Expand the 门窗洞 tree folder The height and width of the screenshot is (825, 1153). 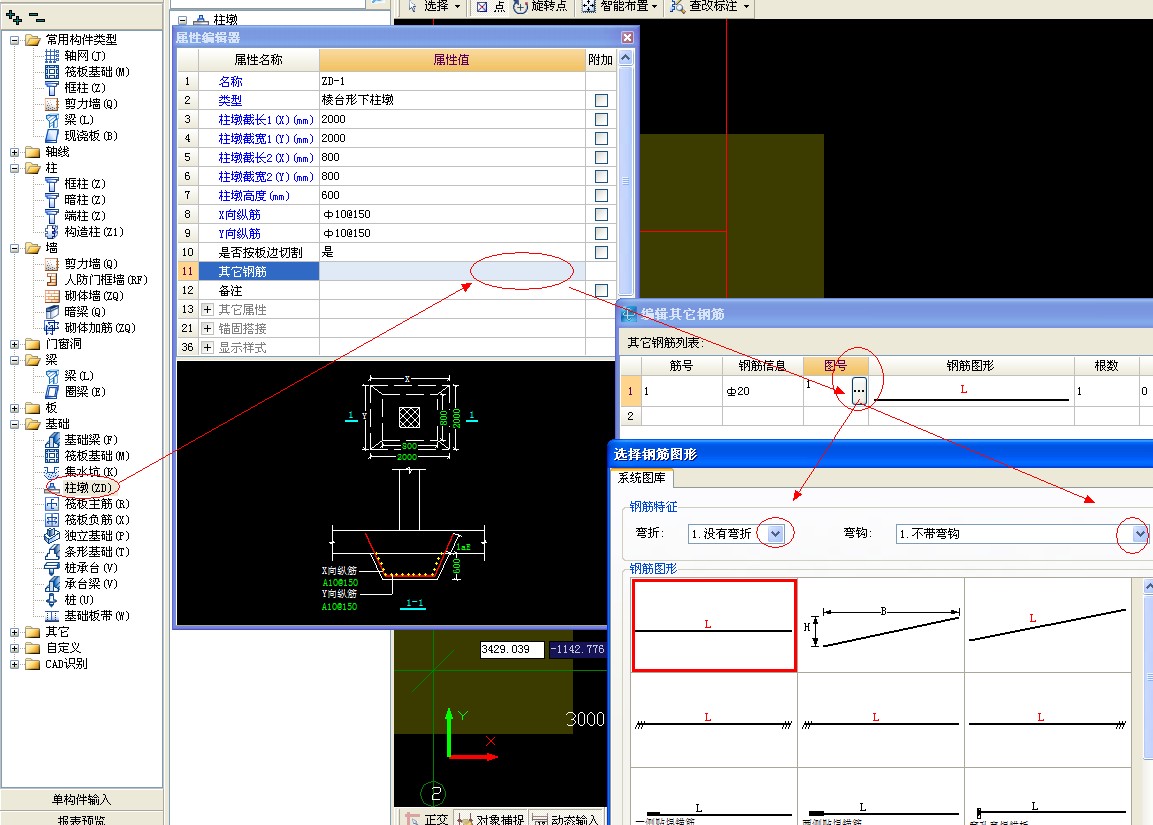click(14, 344)
